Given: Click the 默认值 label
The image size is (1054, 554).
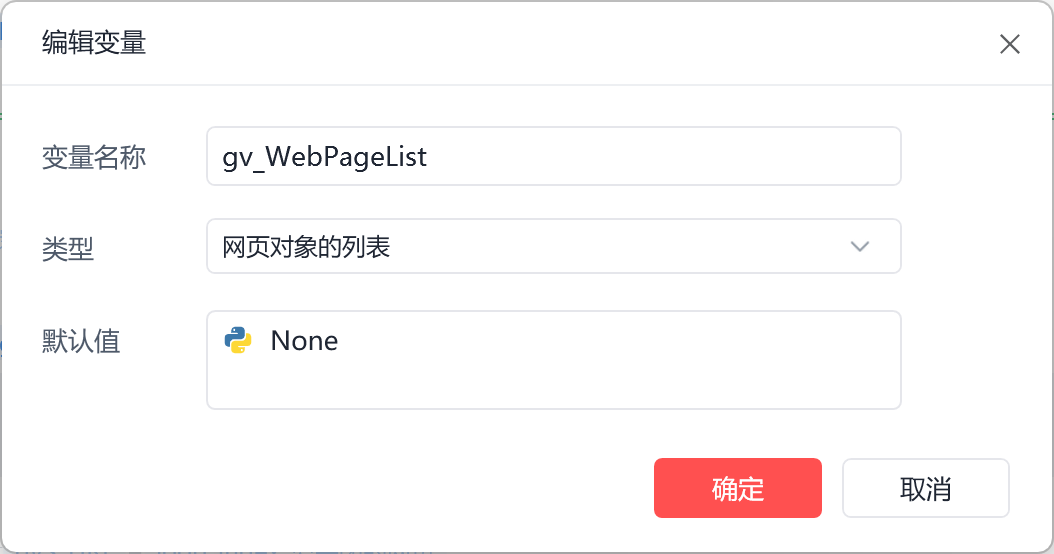Looking at the screenshot, I should [81, 341].
